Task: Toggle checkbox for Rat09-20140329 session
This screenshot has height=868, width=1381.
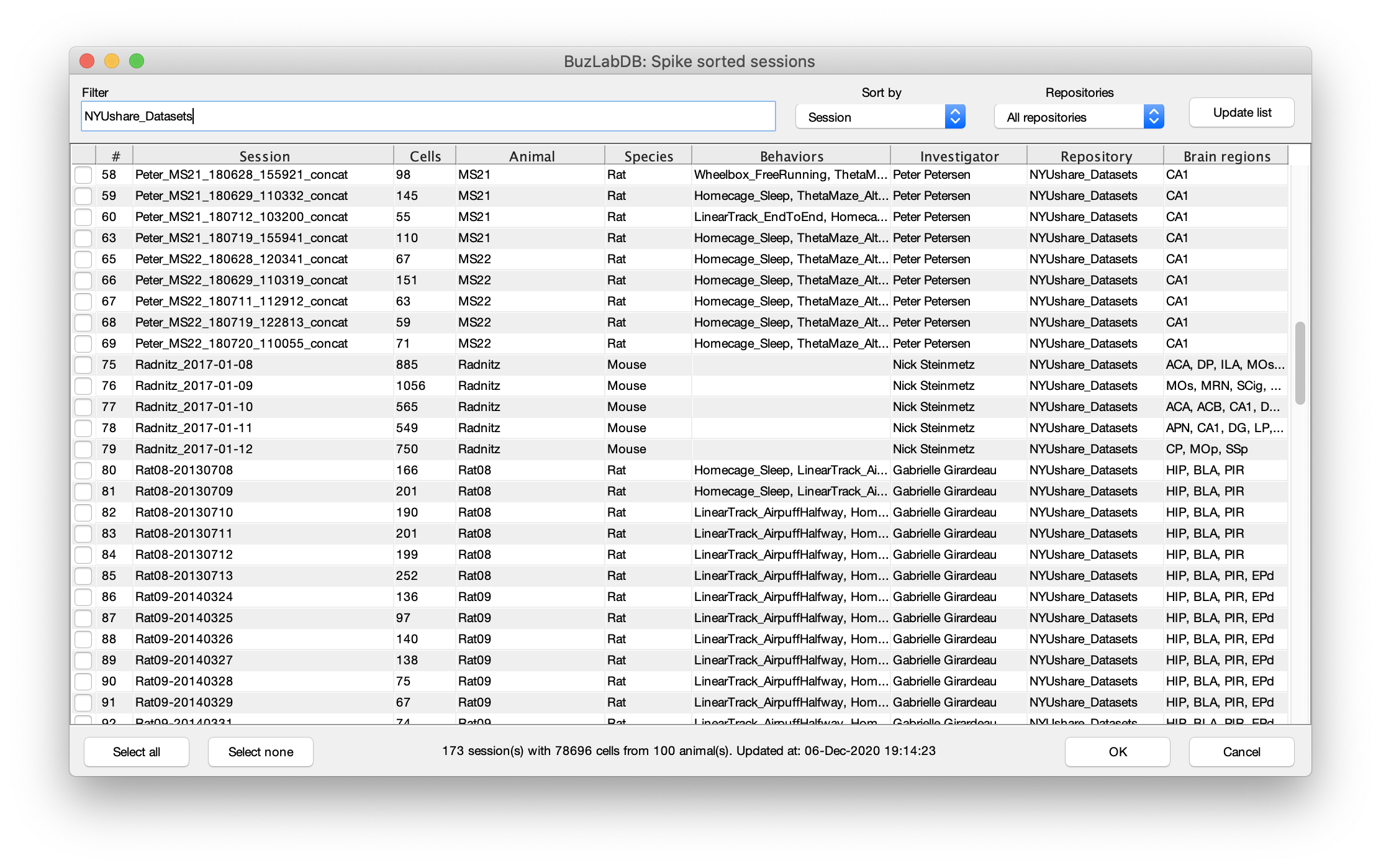Action: point(83,703)
